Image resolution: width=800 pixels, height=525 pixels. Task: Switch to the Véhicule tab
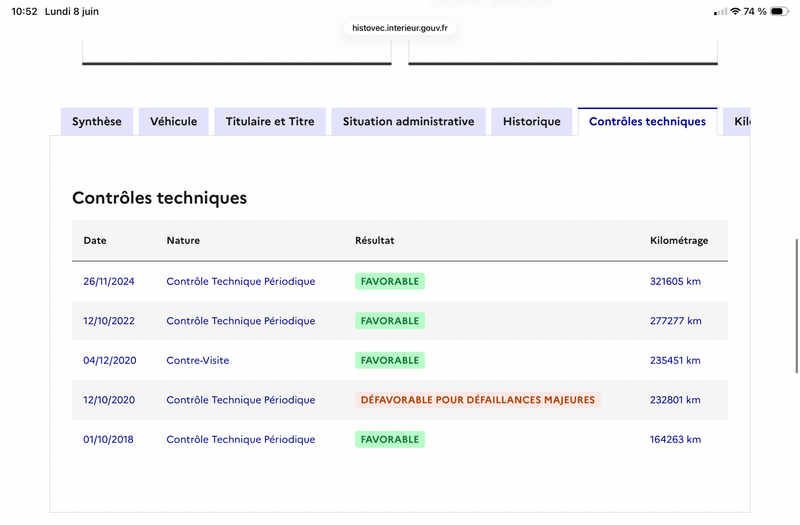coord(173,121)
